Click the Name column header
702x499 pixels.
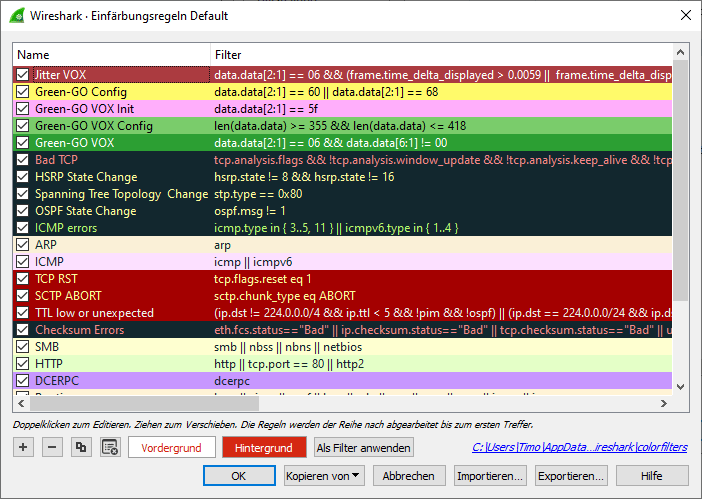(x=111, y=55)
